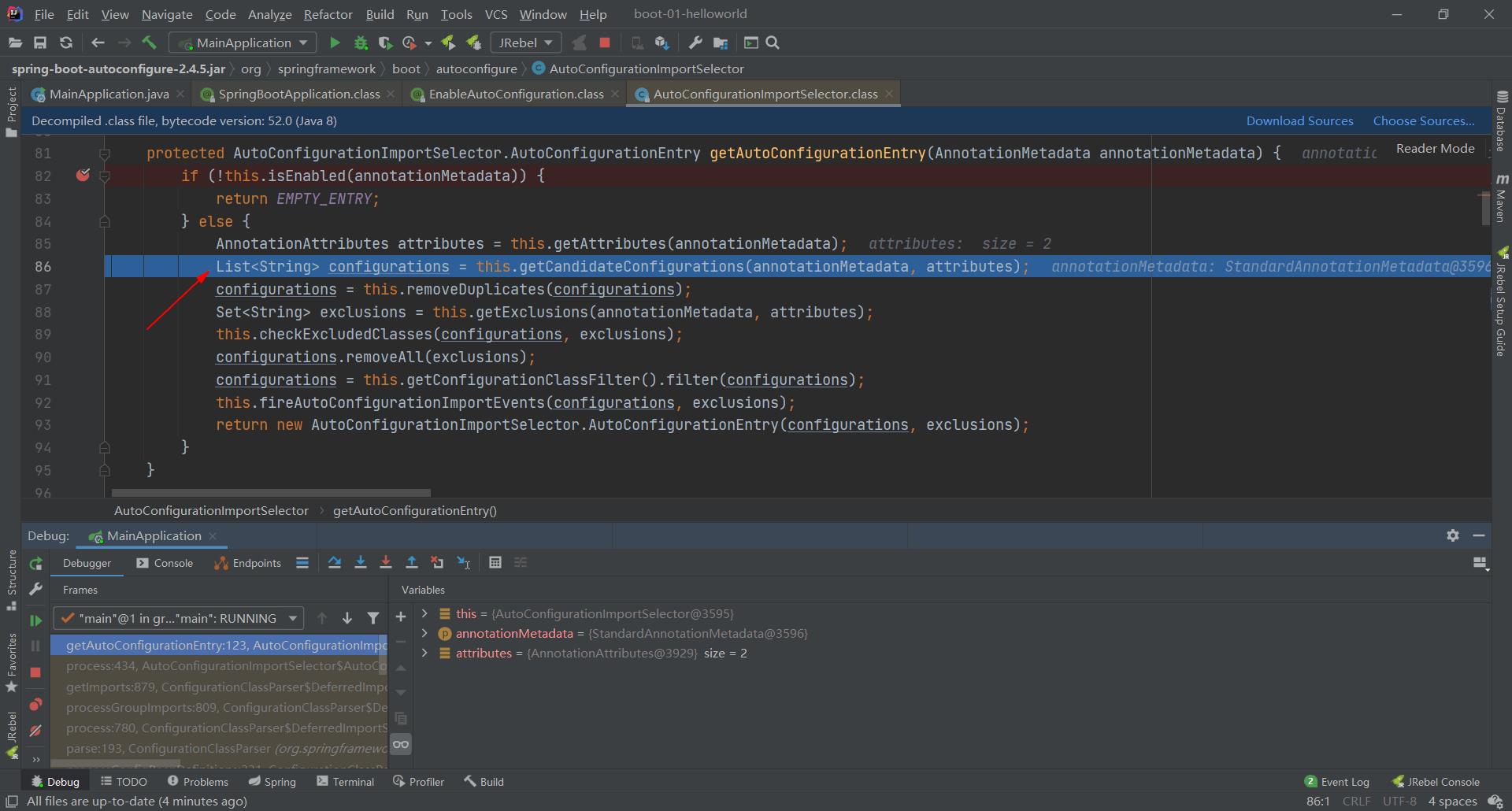Viewport: 1512px width, 811px height.
Task: Open the Refactor menu
Action: pos(328,14)
